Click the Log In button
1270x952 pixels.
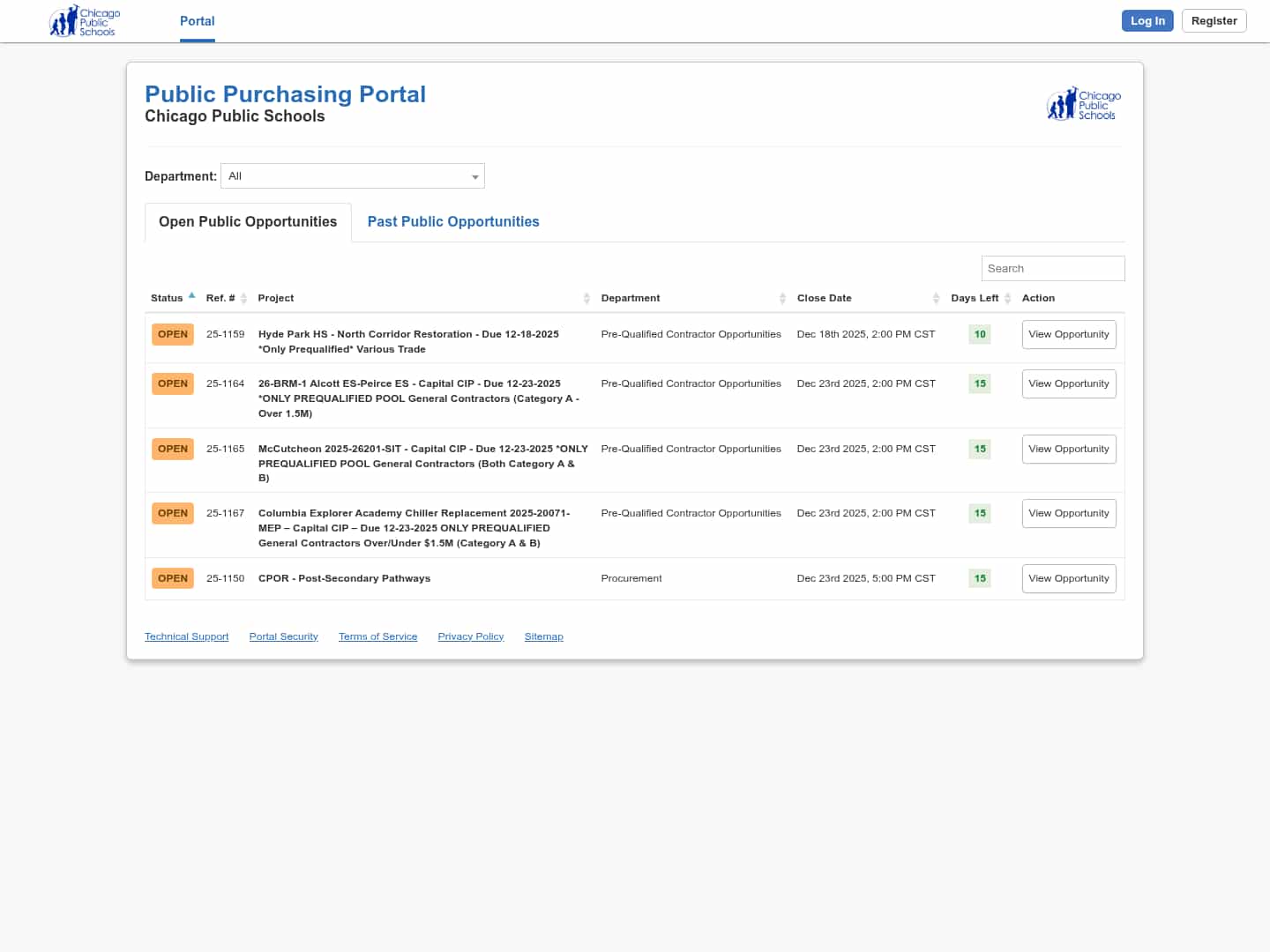tap(1147, 21)
